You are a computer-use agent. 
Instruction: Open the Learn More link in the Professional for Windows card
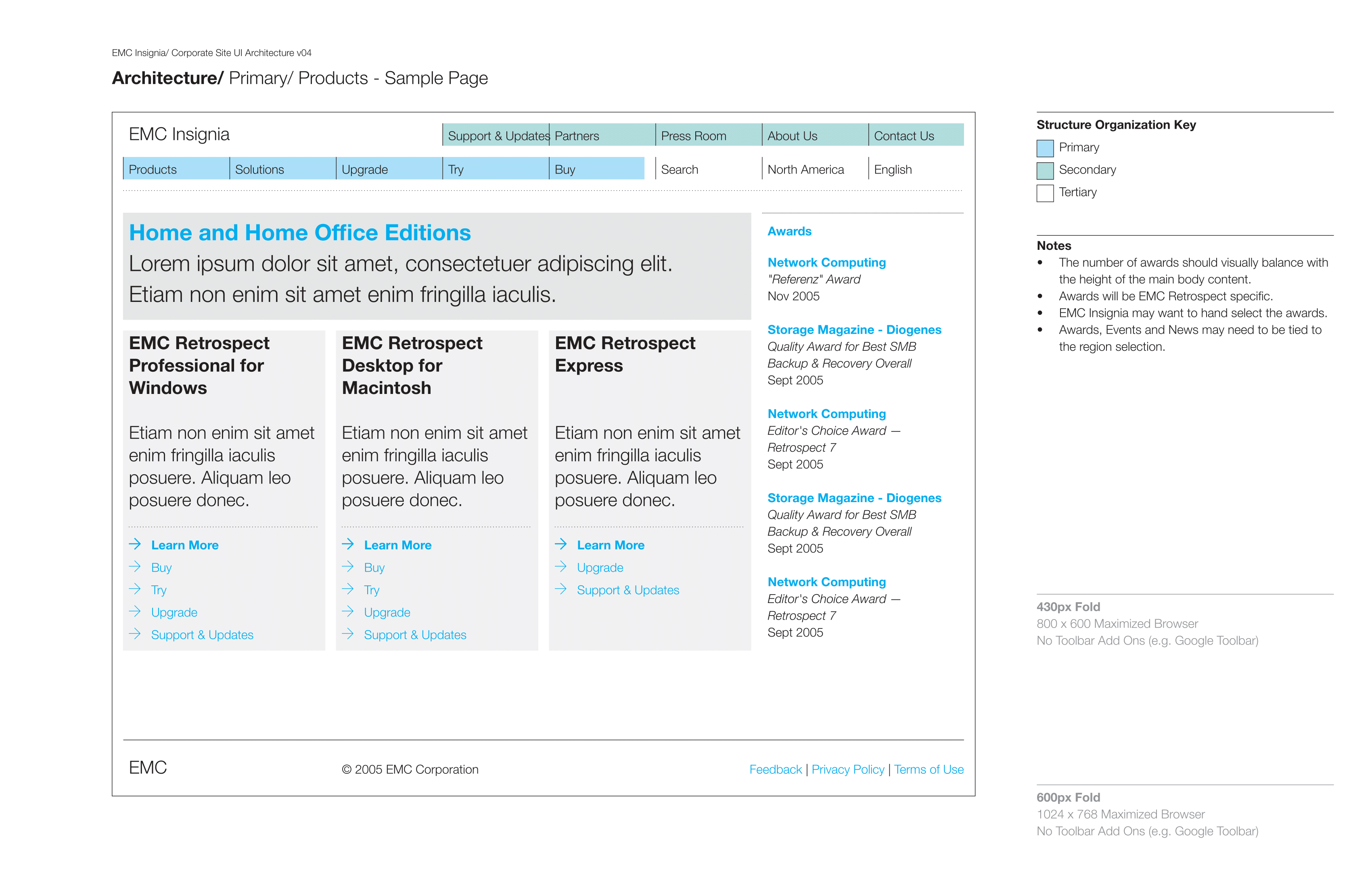(185, 545)
